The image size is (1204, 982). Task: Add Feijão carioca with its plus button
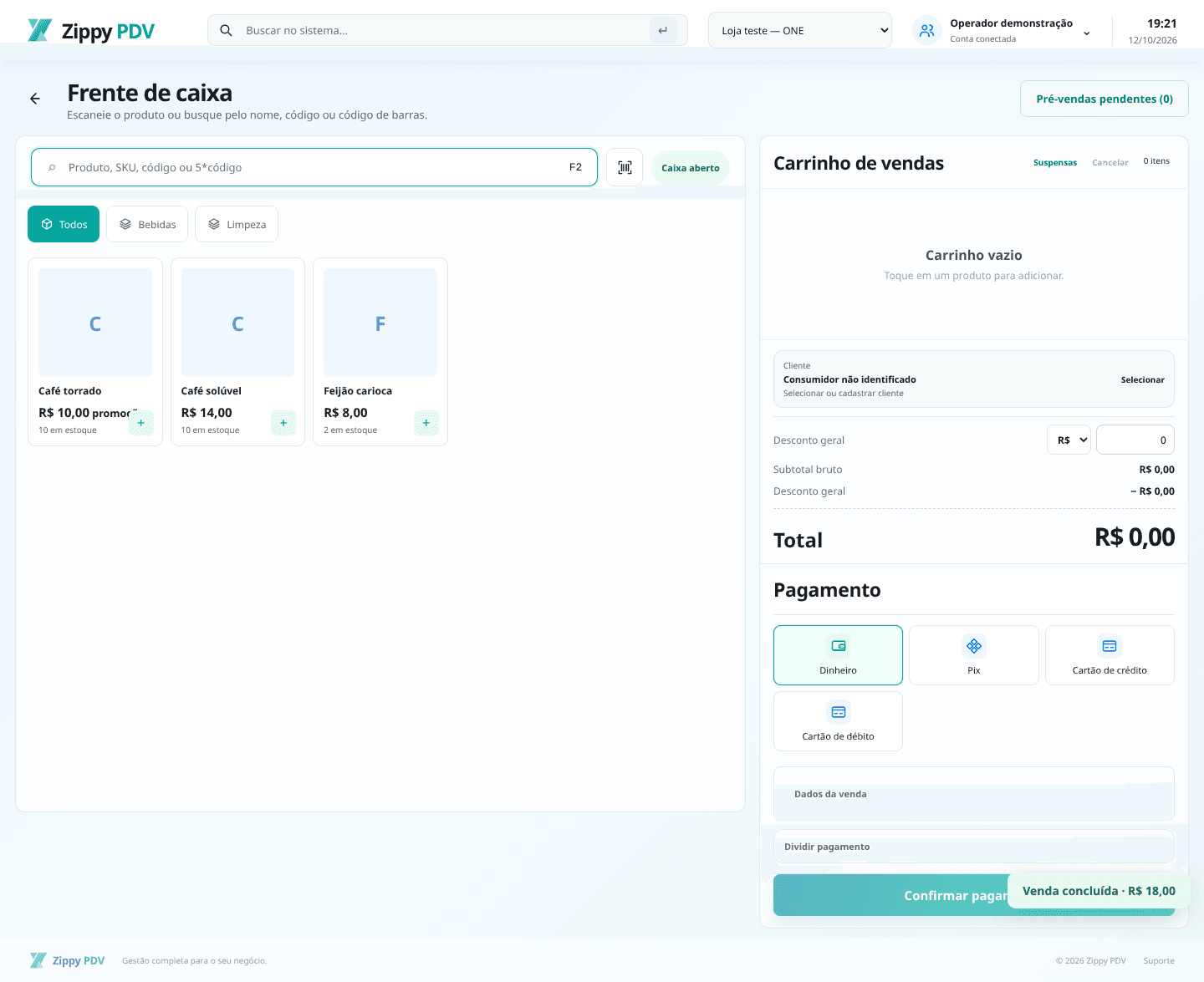[x=426, y=423]
